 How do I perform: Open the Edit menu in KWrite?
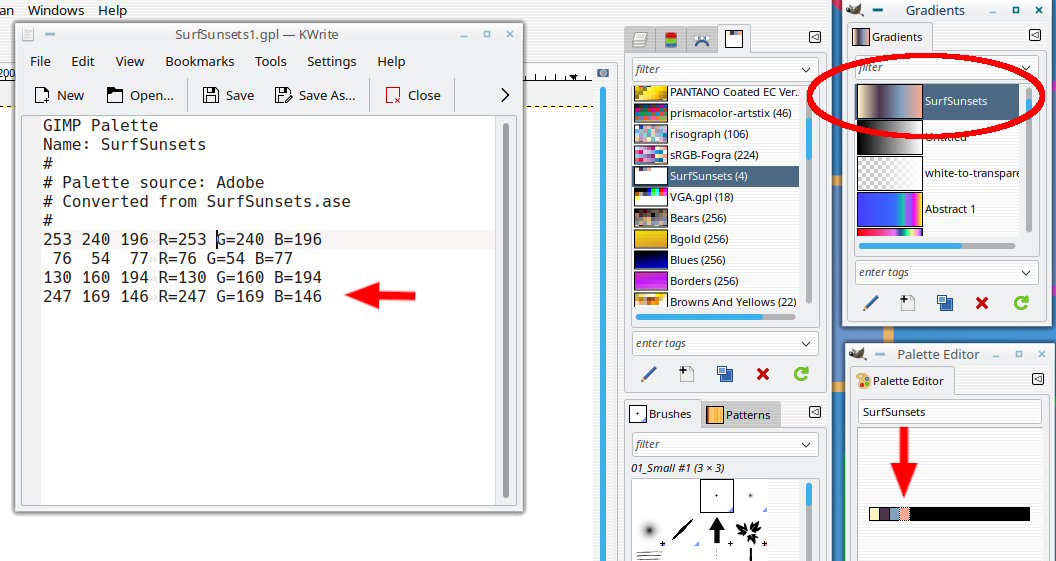coord(83,61)
